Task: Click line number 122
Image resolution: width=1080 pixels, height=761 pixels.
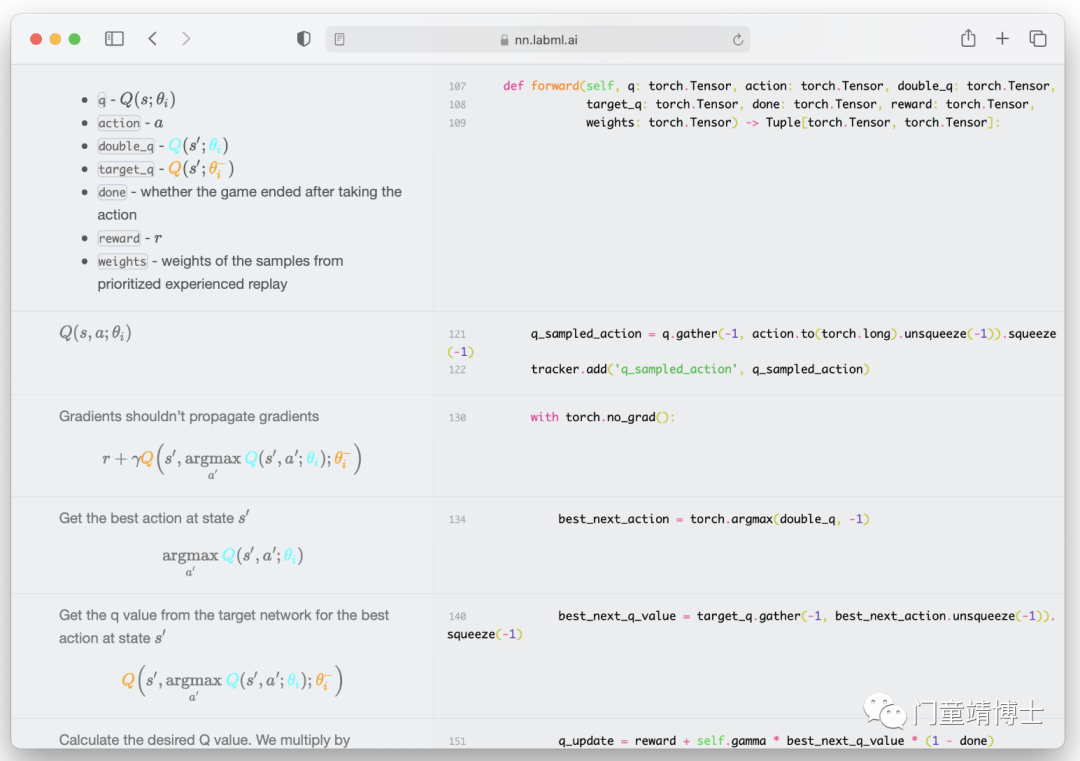Action: 457,370
